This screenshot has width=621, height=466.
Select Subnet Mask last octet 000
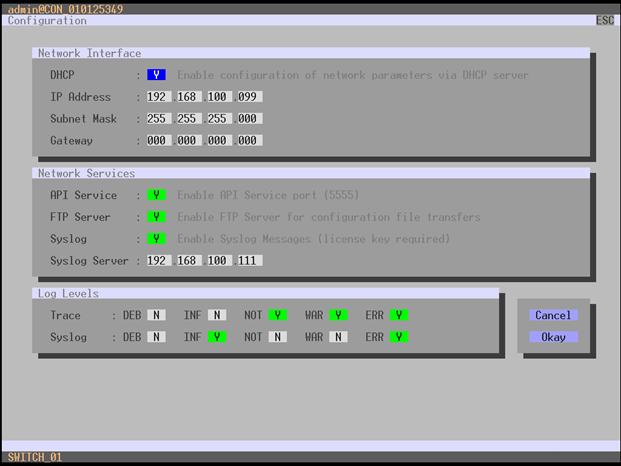coord(250,118)
